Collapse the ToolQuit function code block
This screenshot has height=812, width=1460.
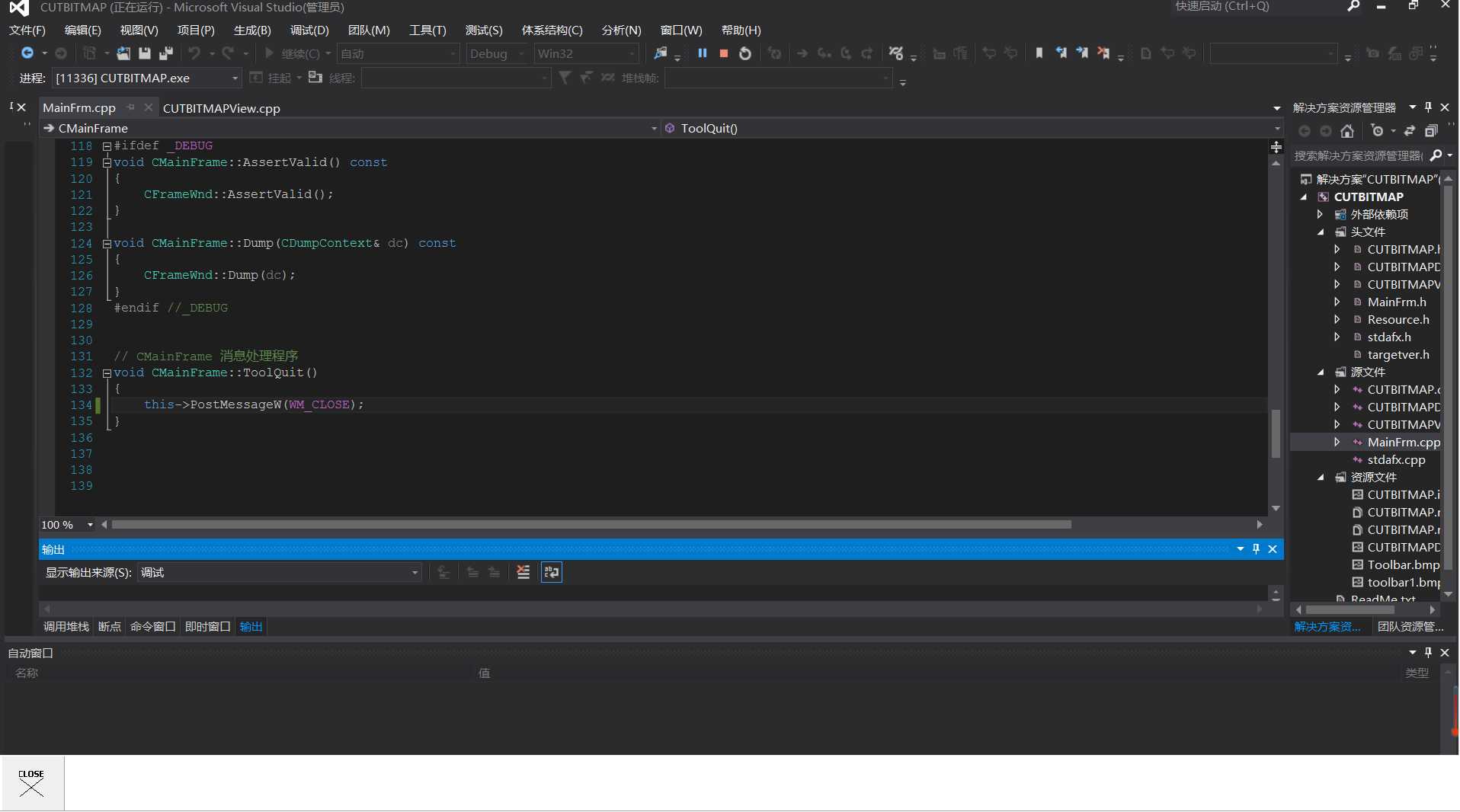tap(107, 373)
